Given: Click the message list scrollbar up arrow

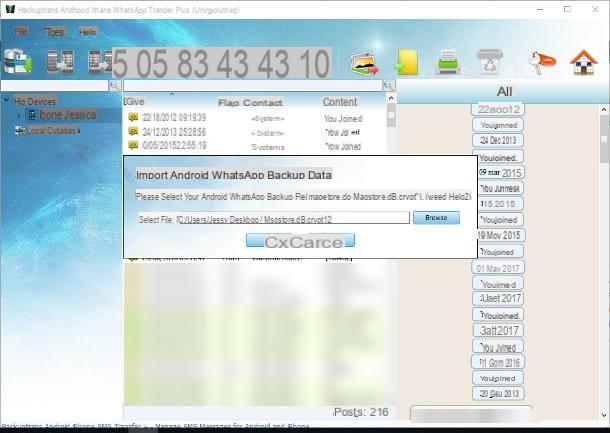Looking at the screenshot, I should [391, 99].
